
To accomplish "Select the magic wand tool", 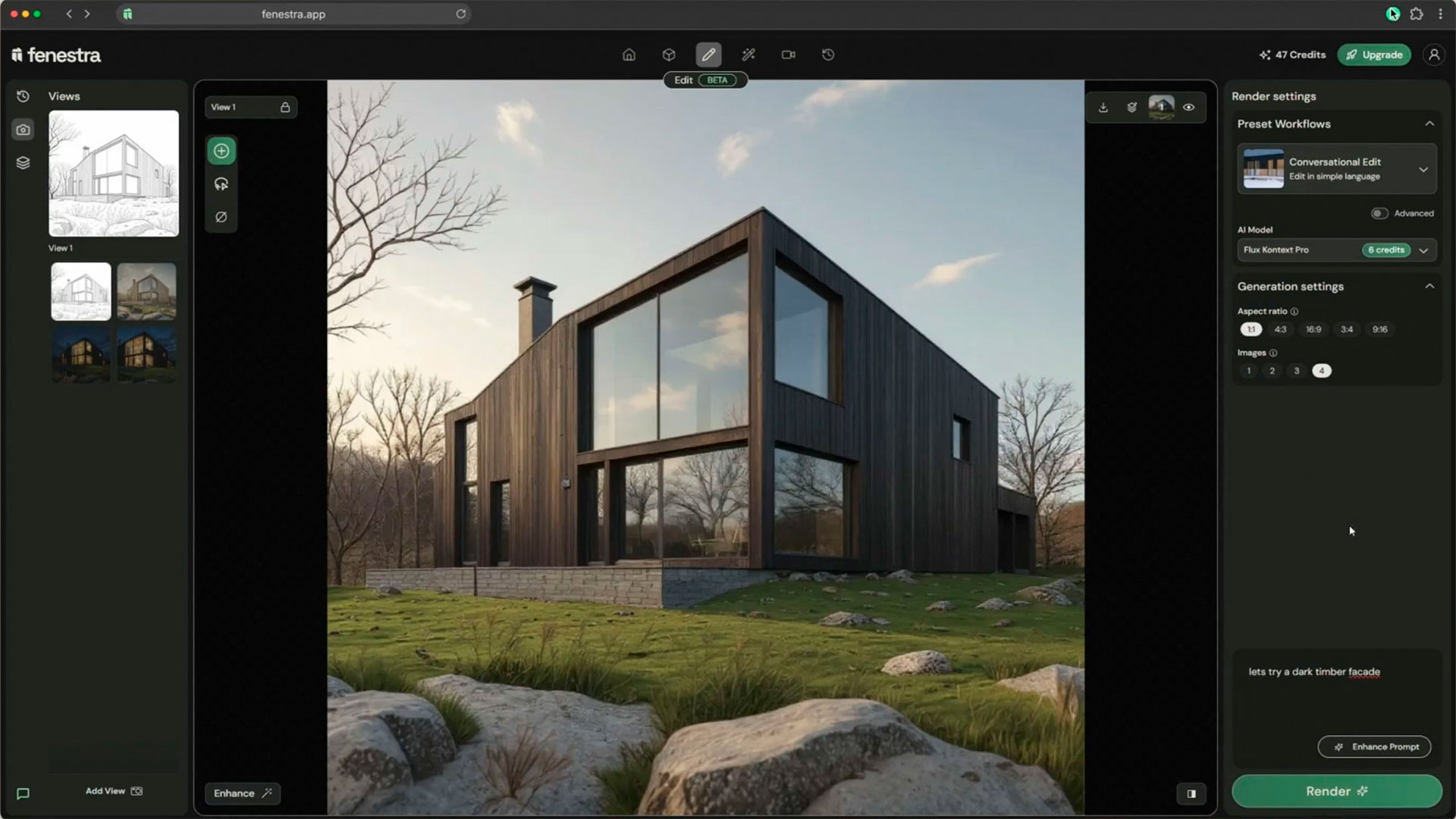I will [748, 55].
